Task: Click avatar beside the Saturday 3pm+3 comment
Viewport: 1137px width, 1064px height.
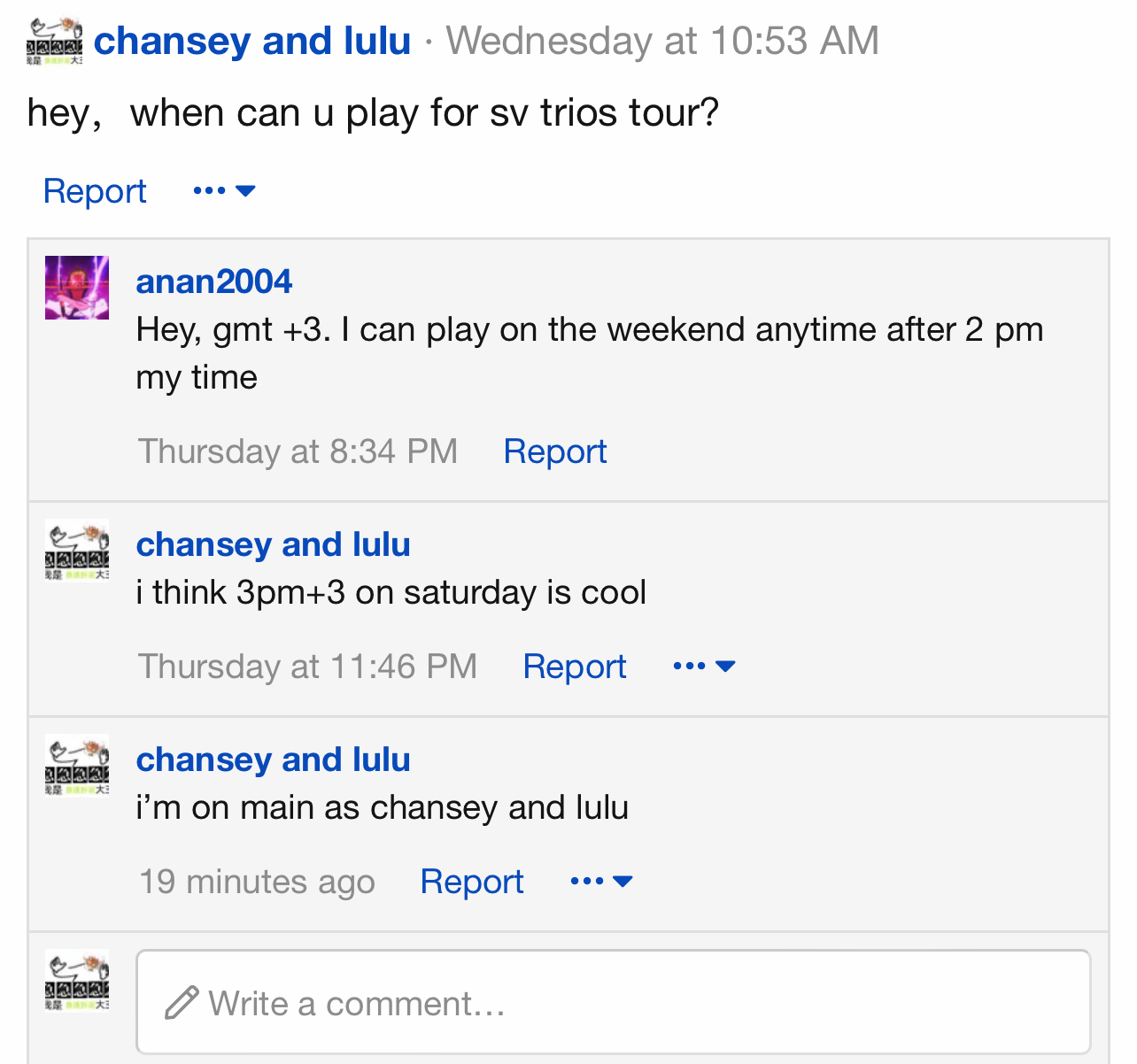Action: click(x=77, y=551)
